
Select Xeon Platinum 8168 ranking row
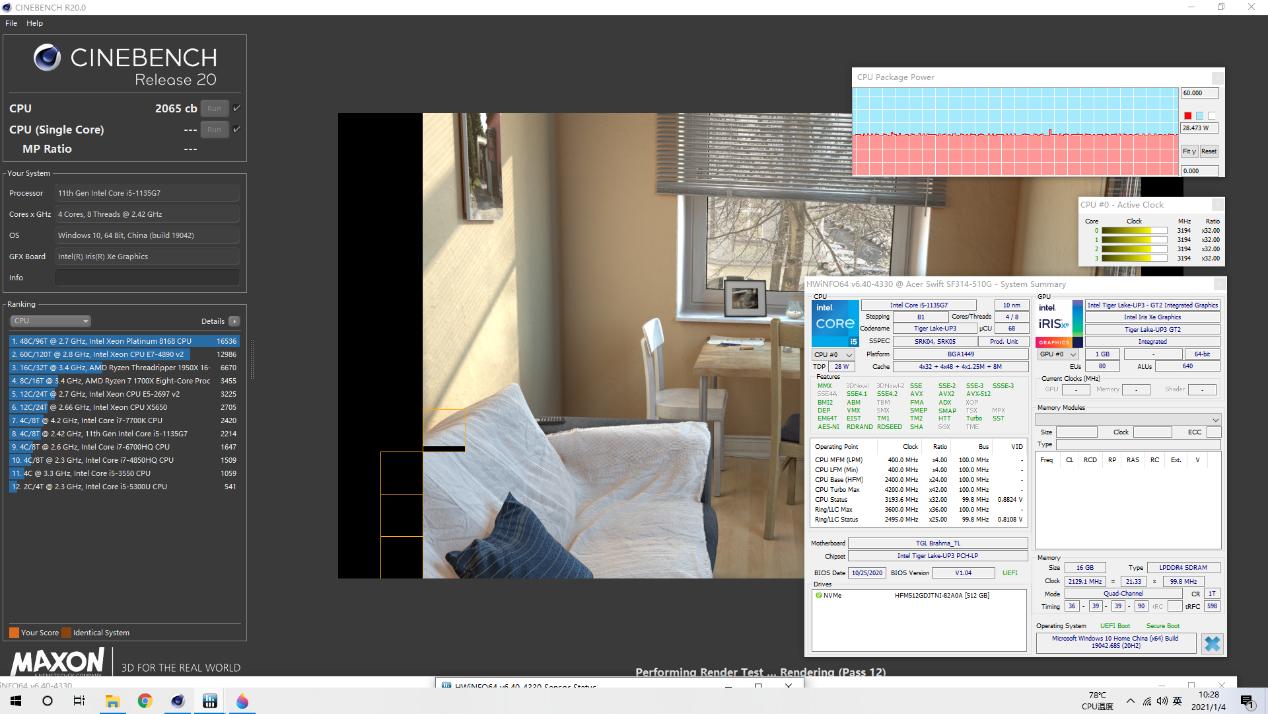pos(124,341)
